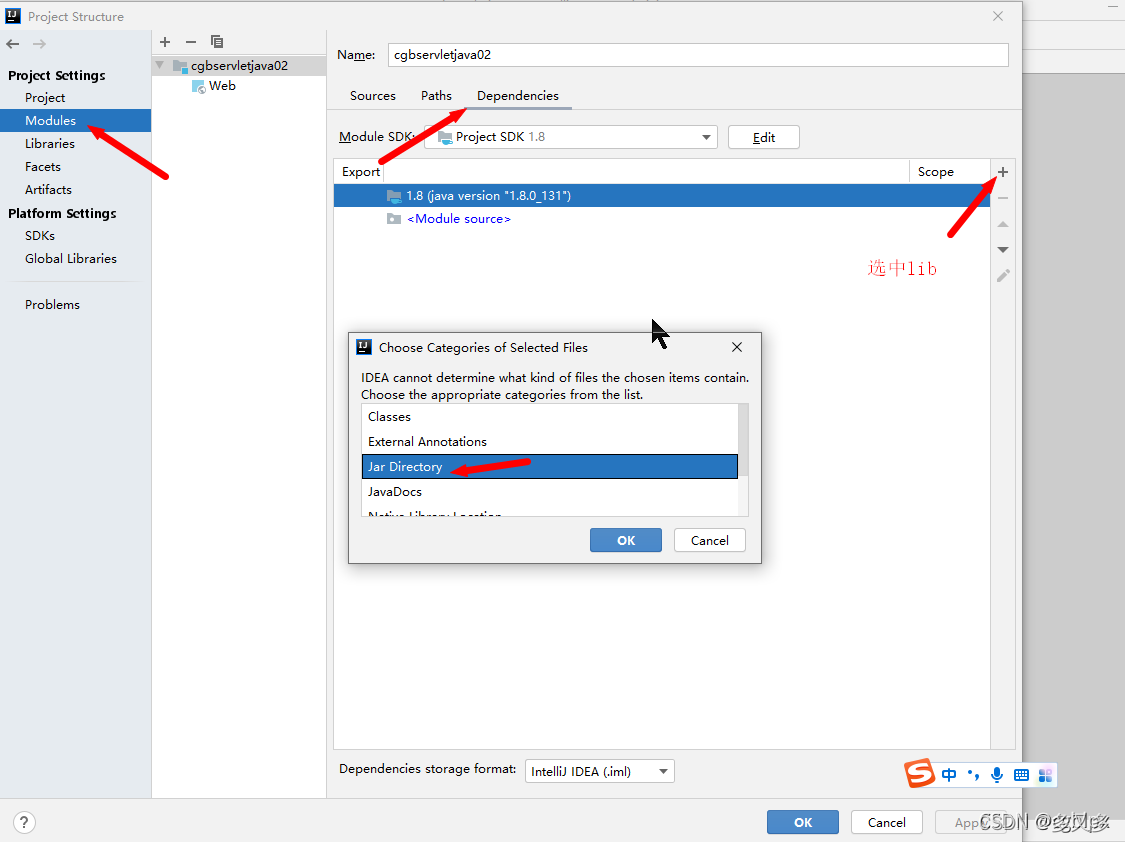Viewport: 1125px width, 842px height.
Task: Click the Sogou input method S icon
Action: coord(920,773)
